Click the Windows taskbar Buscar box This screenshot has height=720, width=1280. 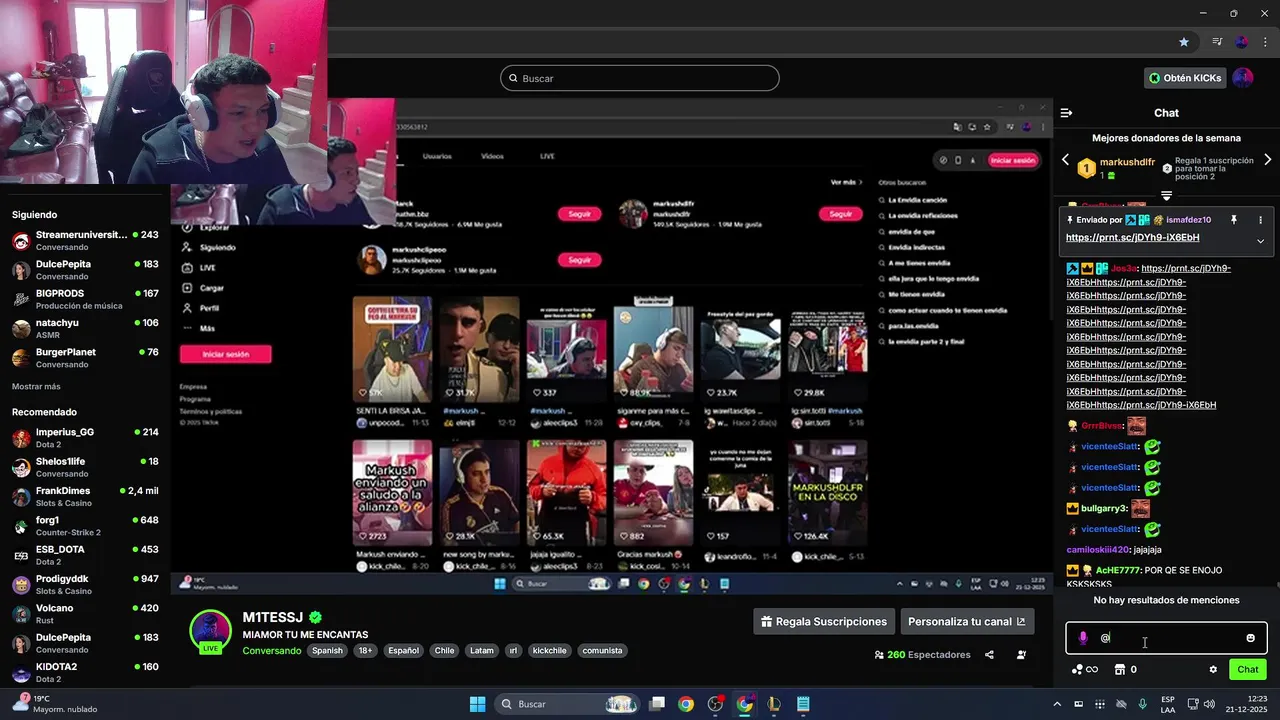click(x=568, y=704)
